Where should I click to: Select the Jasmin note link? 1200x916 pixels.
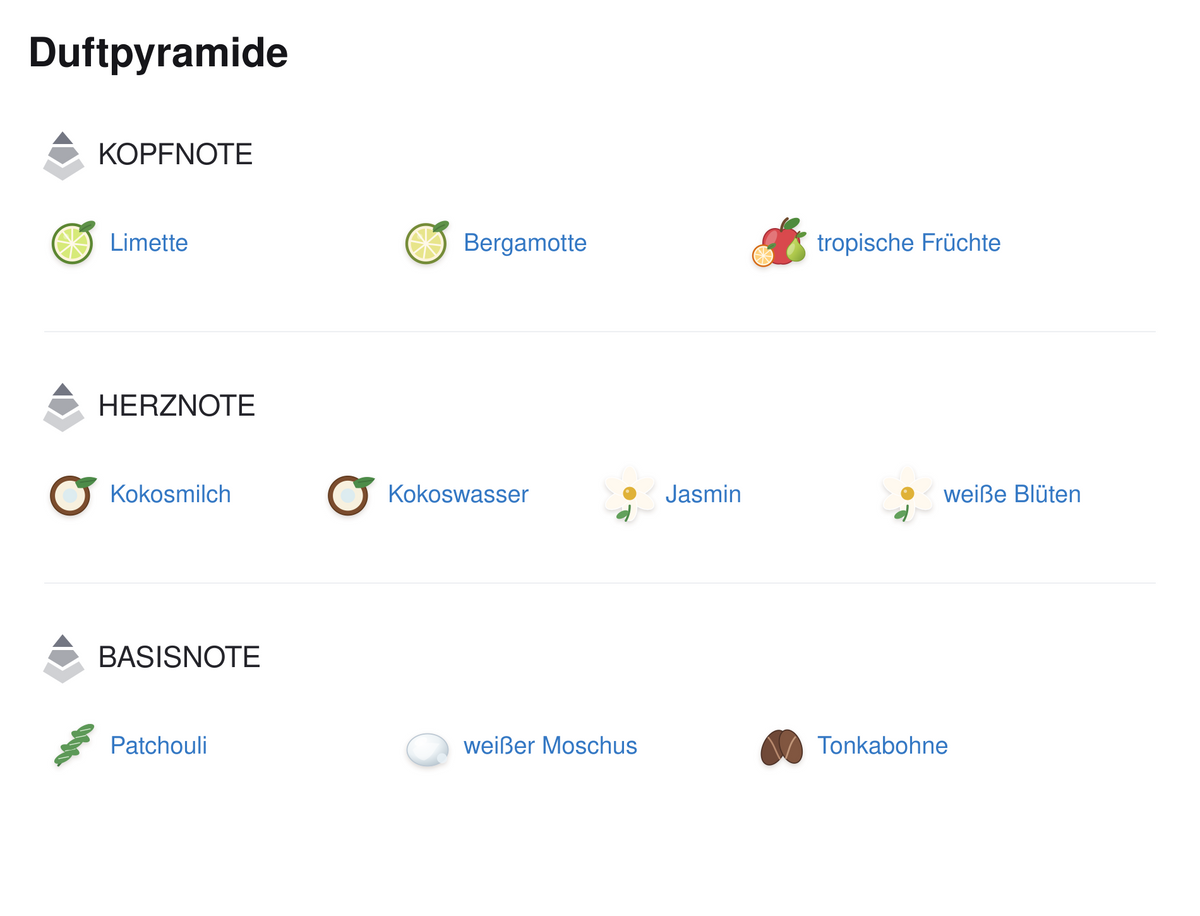tap(703, 494)
